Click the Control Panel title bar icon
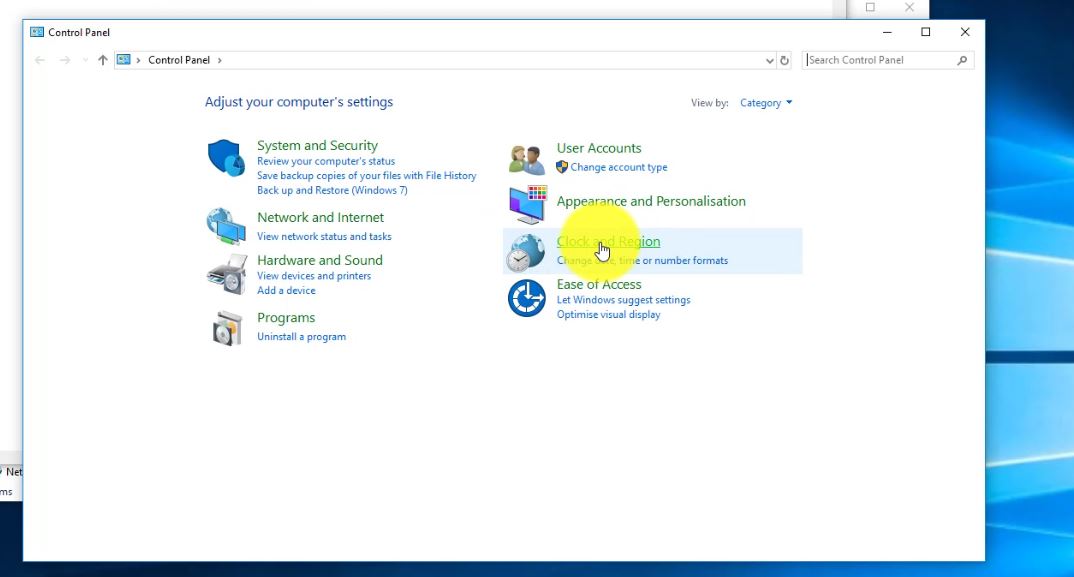The width and height of the screenshot is (1074, 577). (x=37, y=32)
